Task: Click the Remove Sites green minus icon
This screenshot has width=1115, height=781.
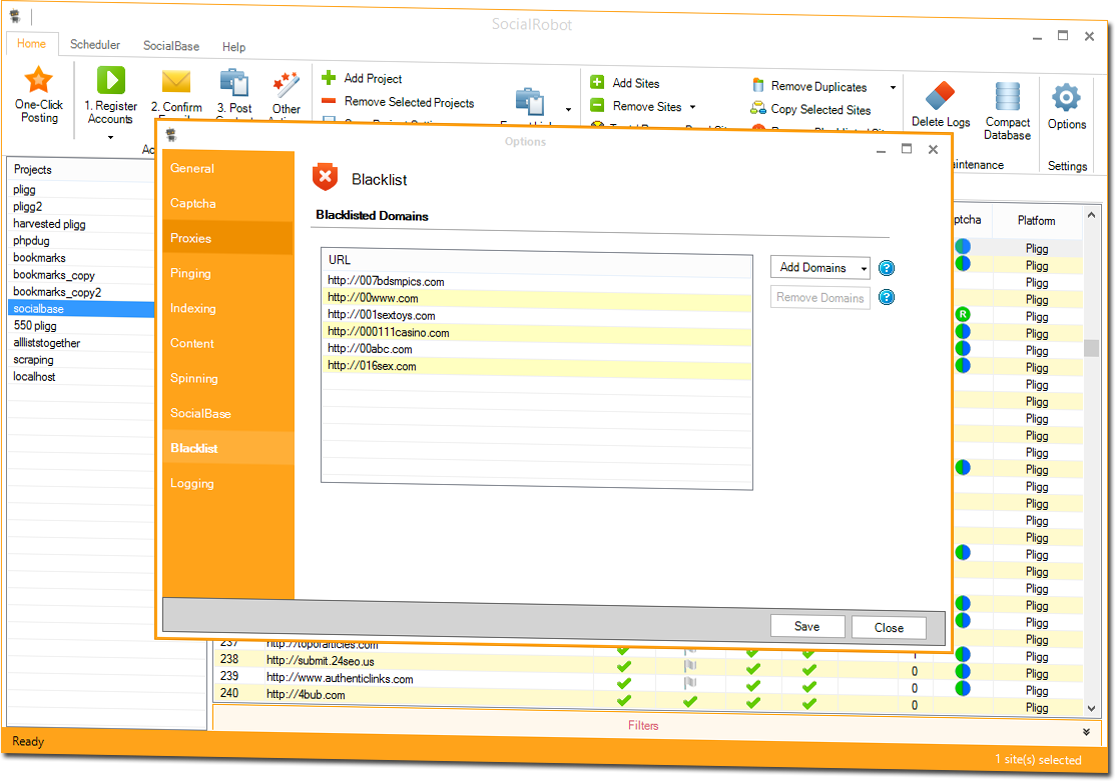Action: pyautogui.click(x=597, y=105)
